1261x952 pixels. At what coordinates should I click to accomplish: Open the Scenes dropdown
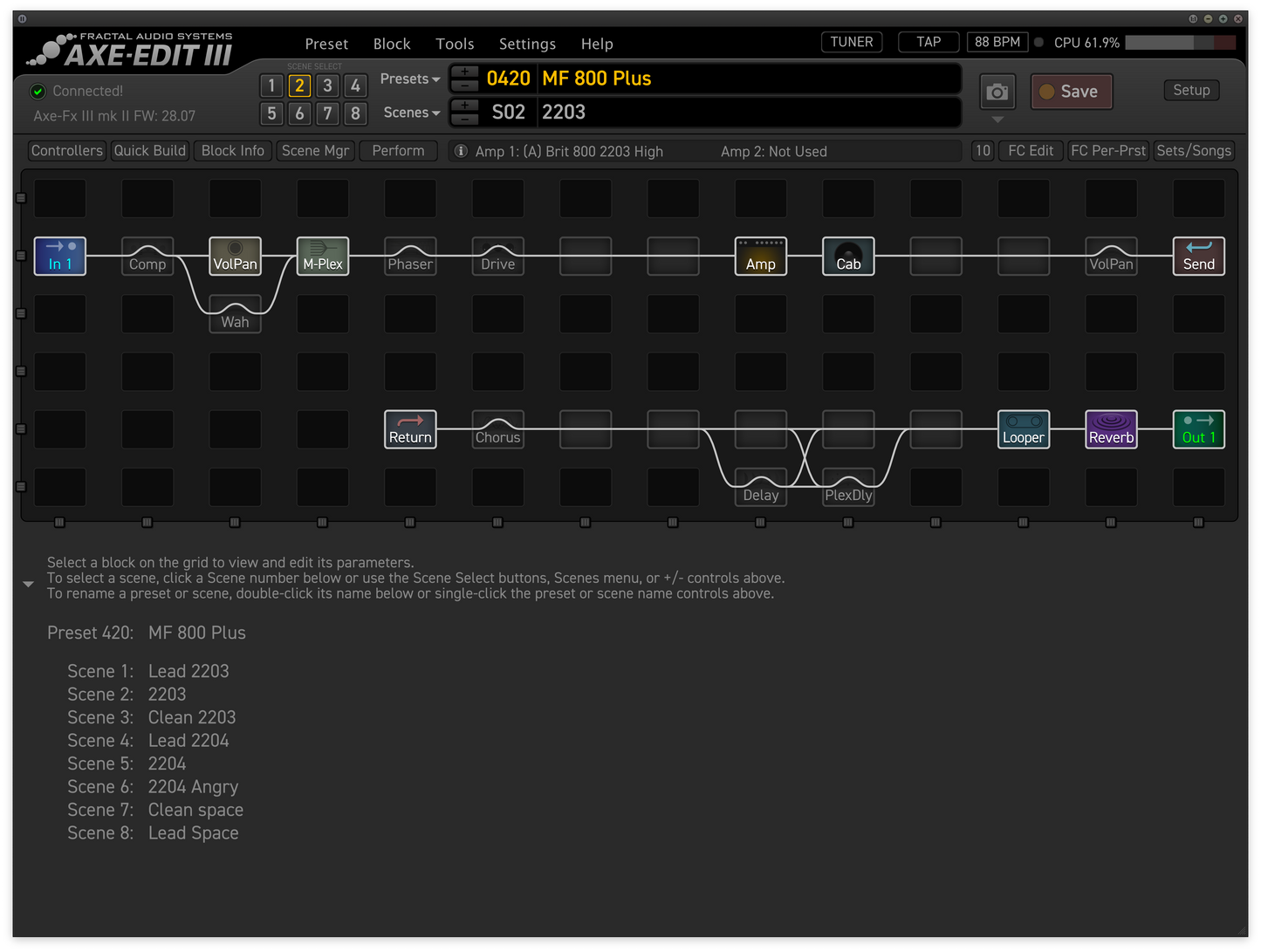click(x=411, y=113)
